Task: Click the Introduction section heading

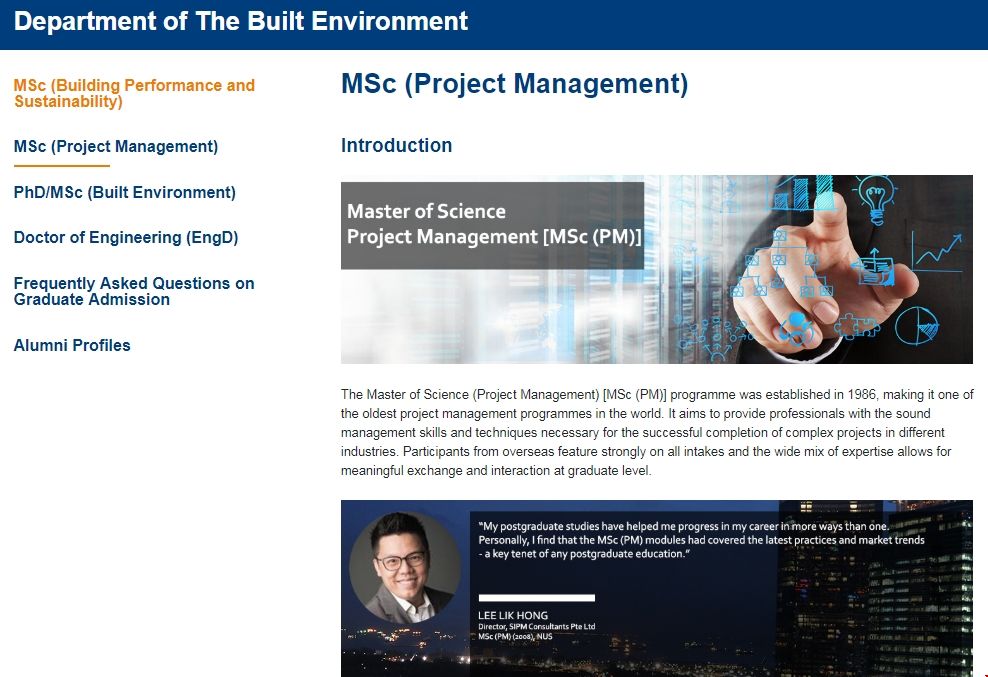Action: [396, 146]
